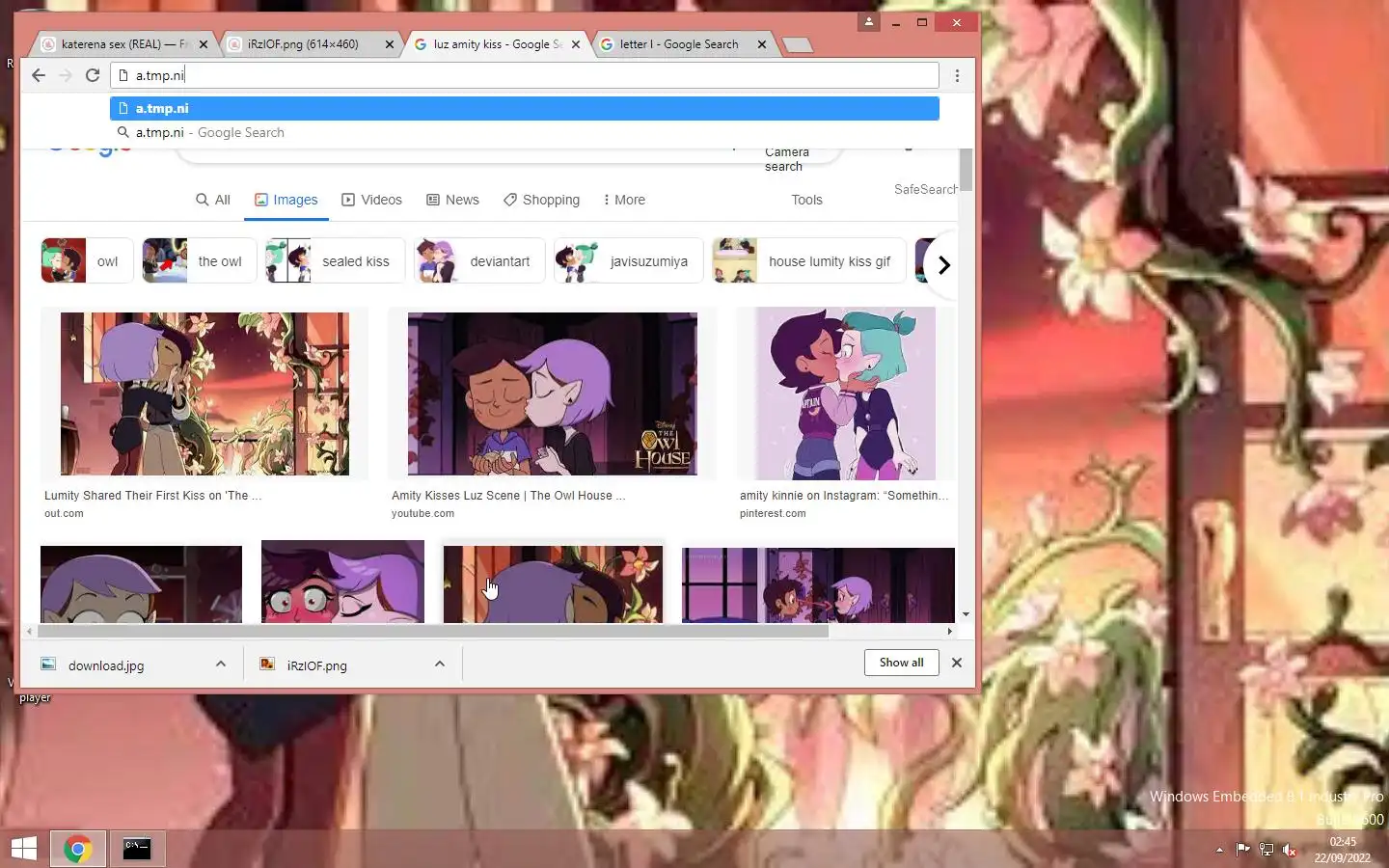Expand options for iRzIOF.png download

pos(440,664)
